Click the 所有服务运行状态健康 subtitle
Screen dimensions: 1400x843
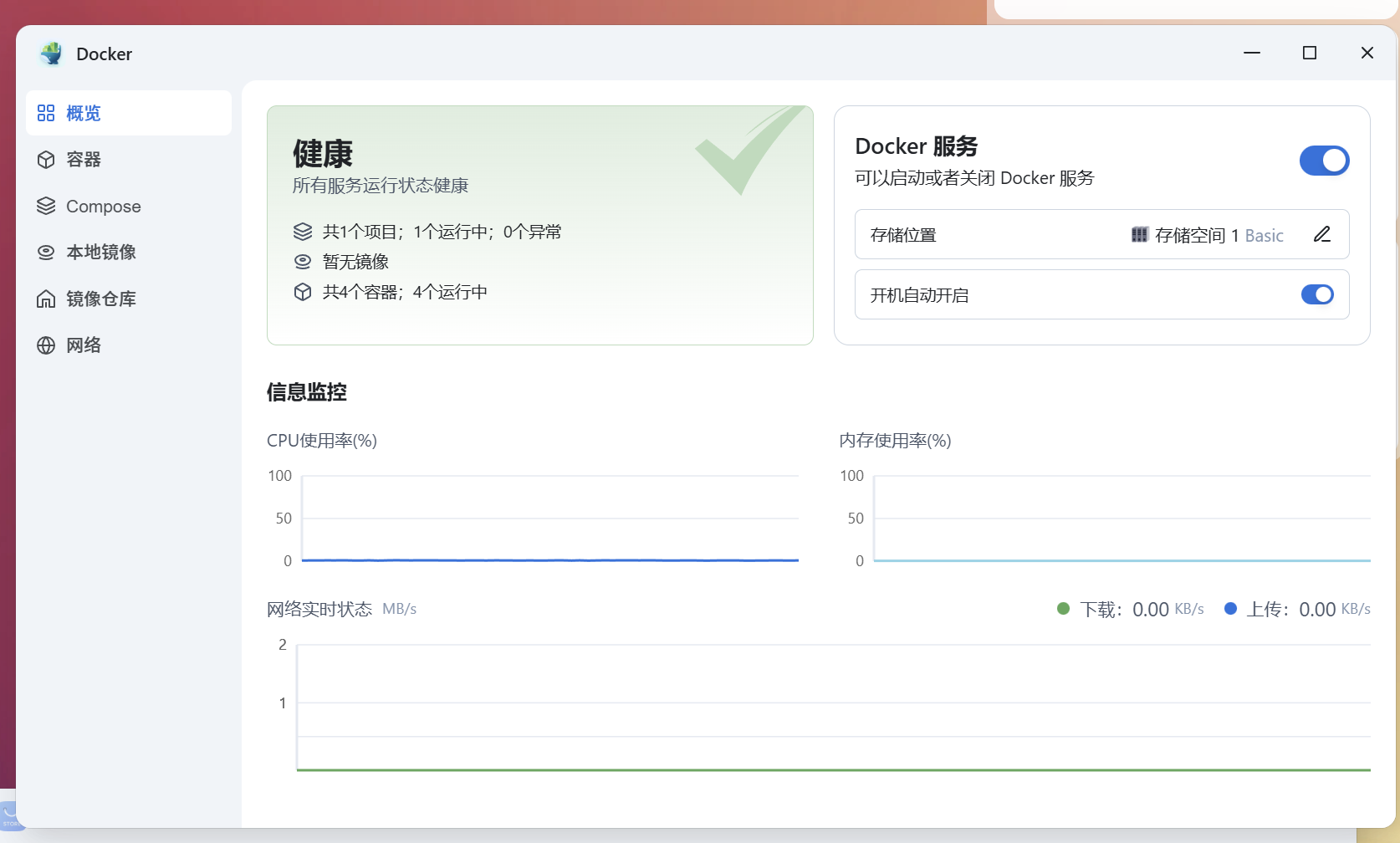(x=381, y=186)
